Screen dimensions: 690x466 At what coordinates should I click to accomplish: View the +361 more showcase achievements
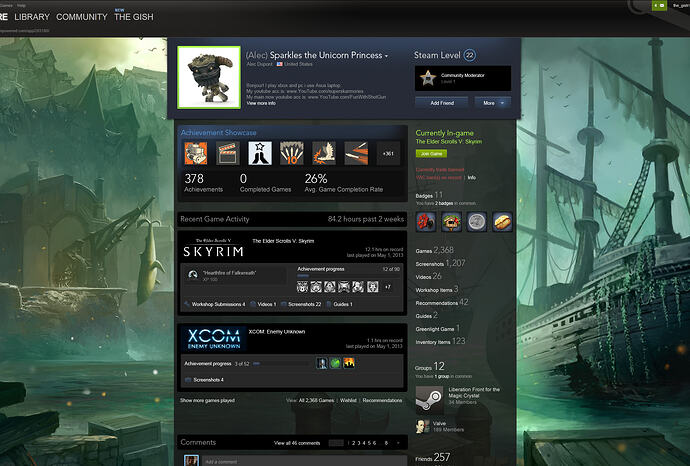[x=388, y=153]
